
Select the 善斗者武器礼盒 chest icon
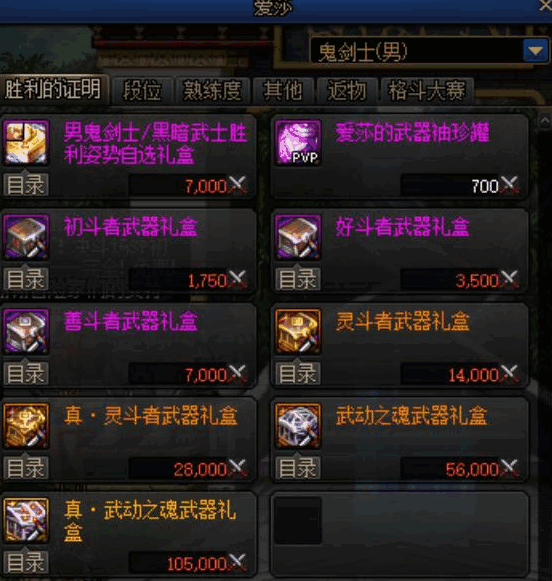[x=26, y=332]
